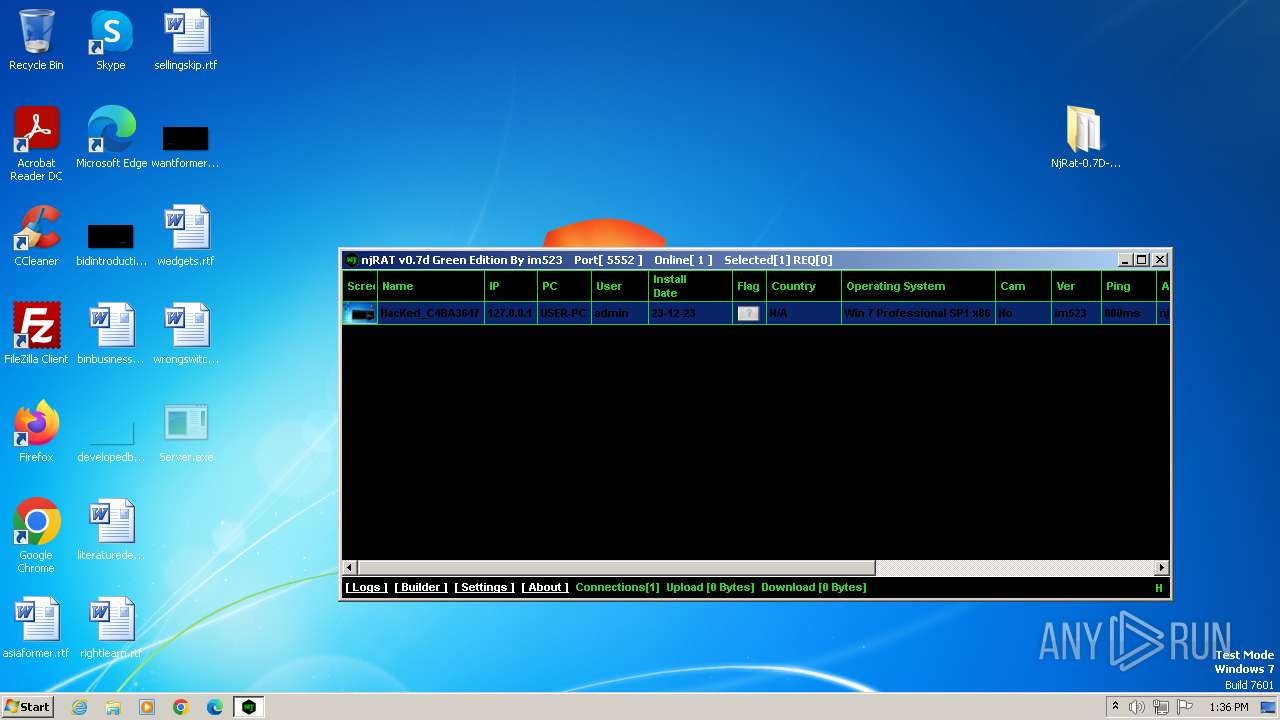Open NjRat-0.7D folder on desktop
This screenshot has width=1280, height=720.
1085,137
